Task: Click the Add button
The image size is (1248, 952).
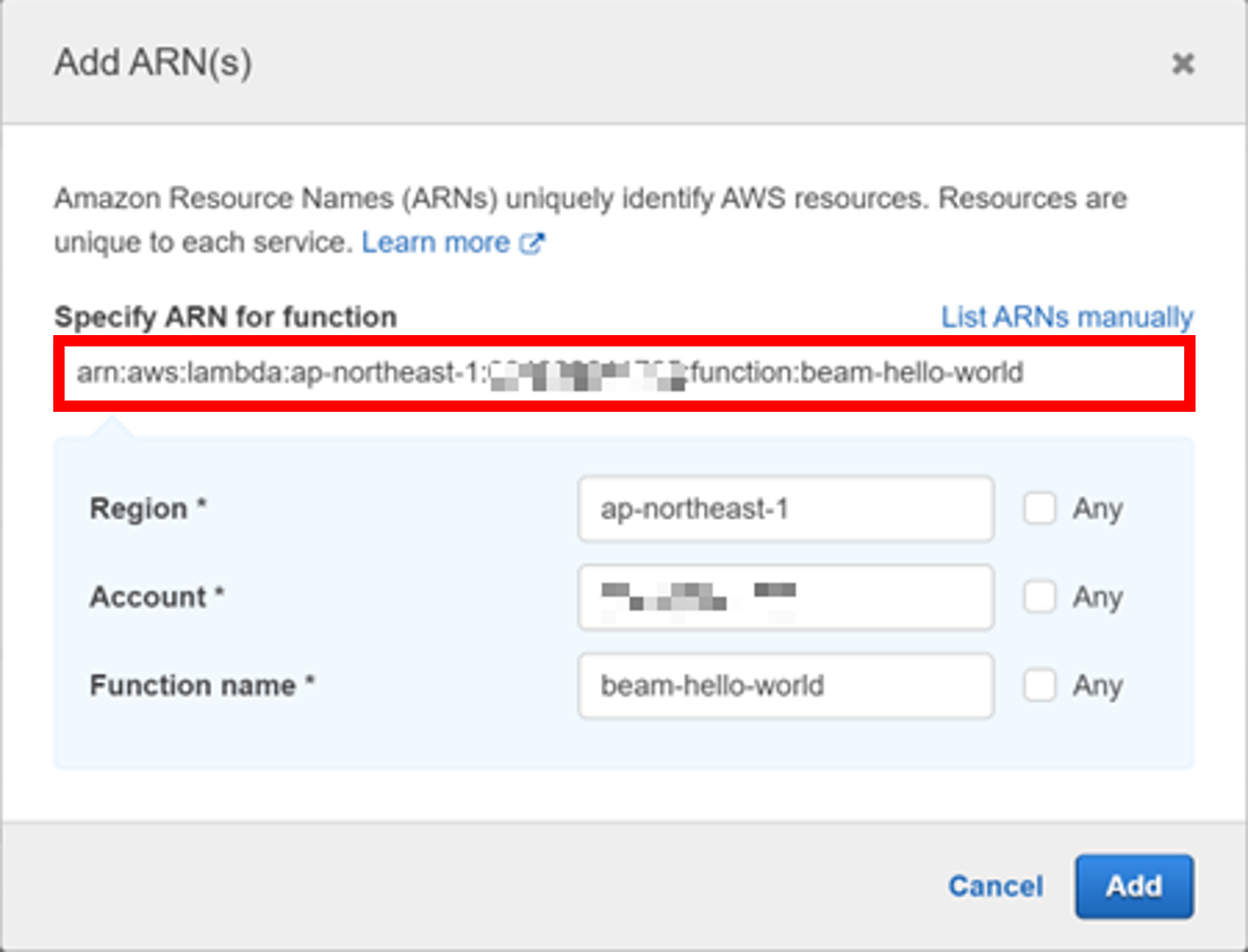Action: click(1133, 886)
